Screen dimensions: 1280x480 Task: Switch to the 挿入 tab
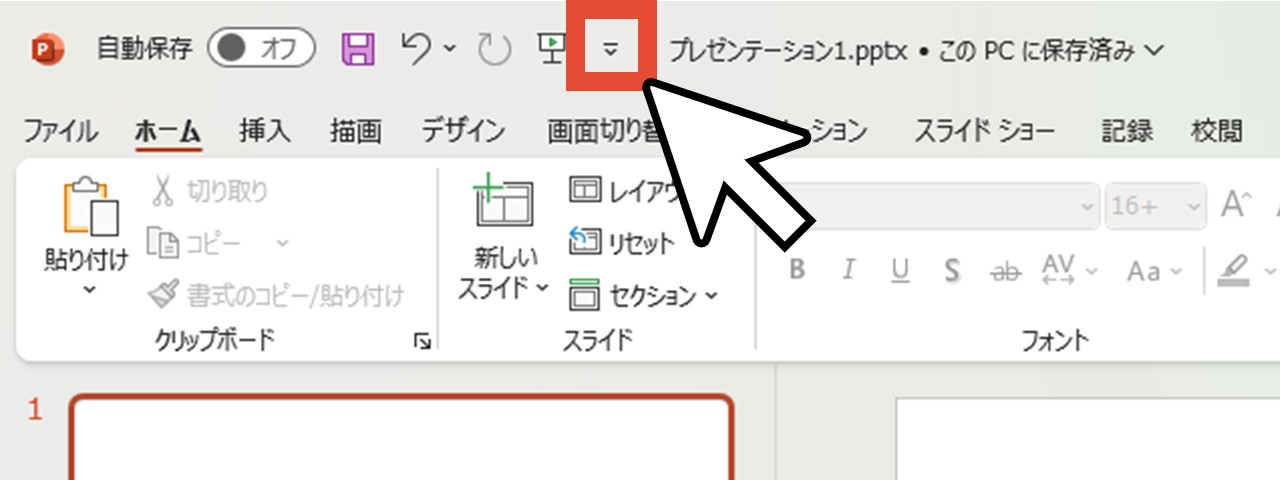(265, 130)
